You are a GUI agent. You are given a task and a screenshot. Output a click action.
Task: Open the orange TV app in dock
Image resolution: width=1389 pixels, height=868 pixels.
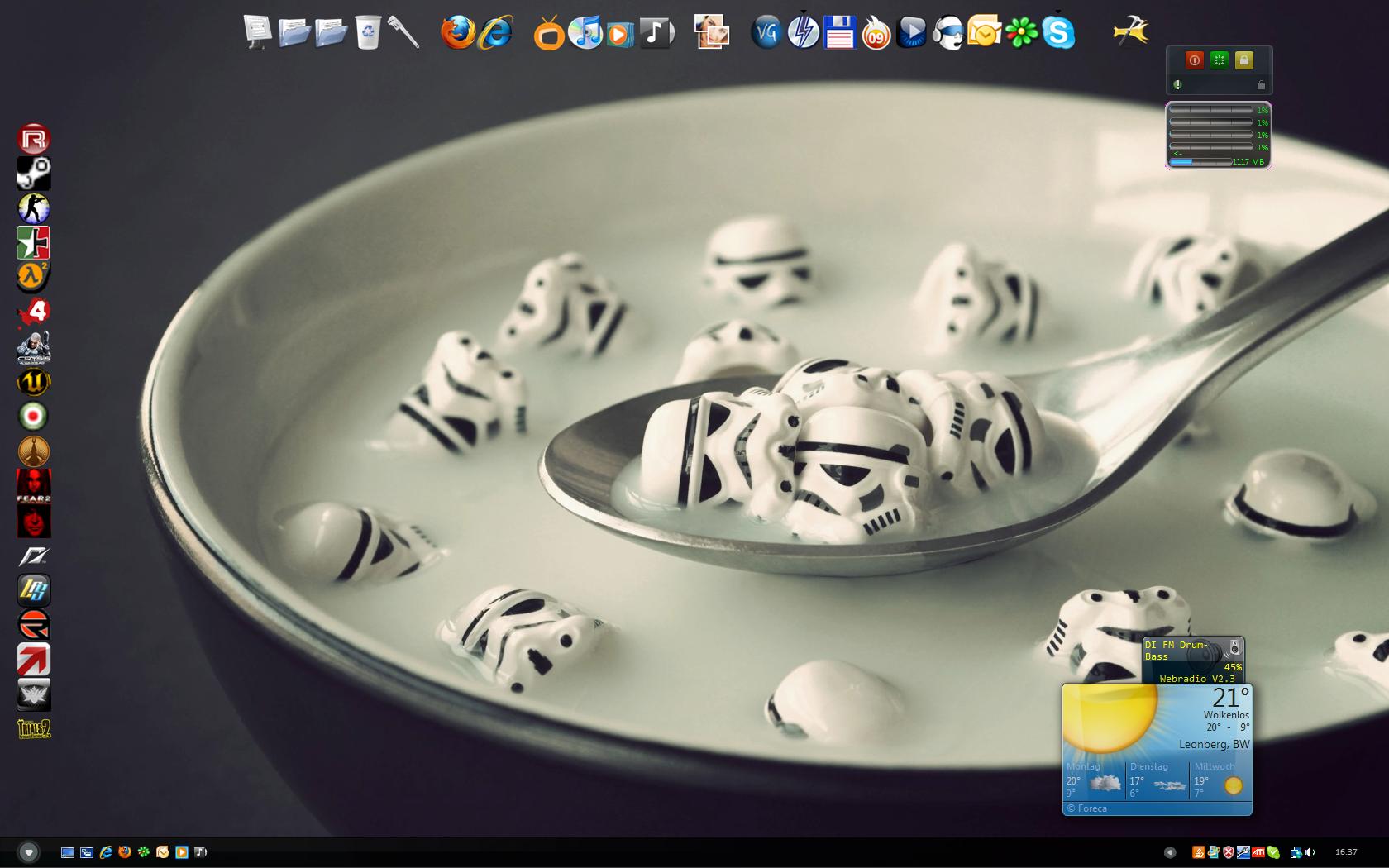pos(549,34)
